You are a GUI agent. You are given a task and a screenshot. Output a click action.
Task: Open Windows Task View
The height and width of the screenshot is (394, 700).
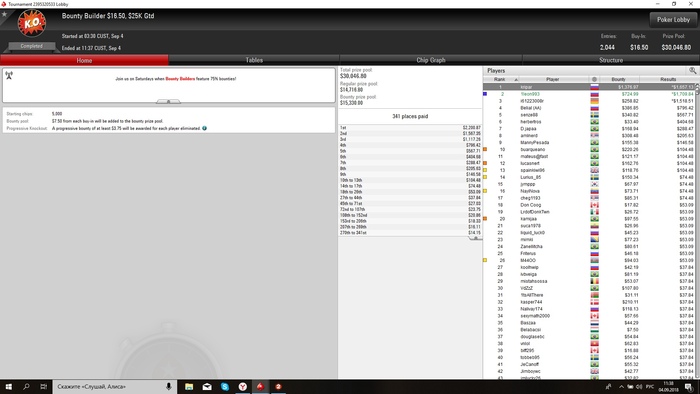(43, 386)
